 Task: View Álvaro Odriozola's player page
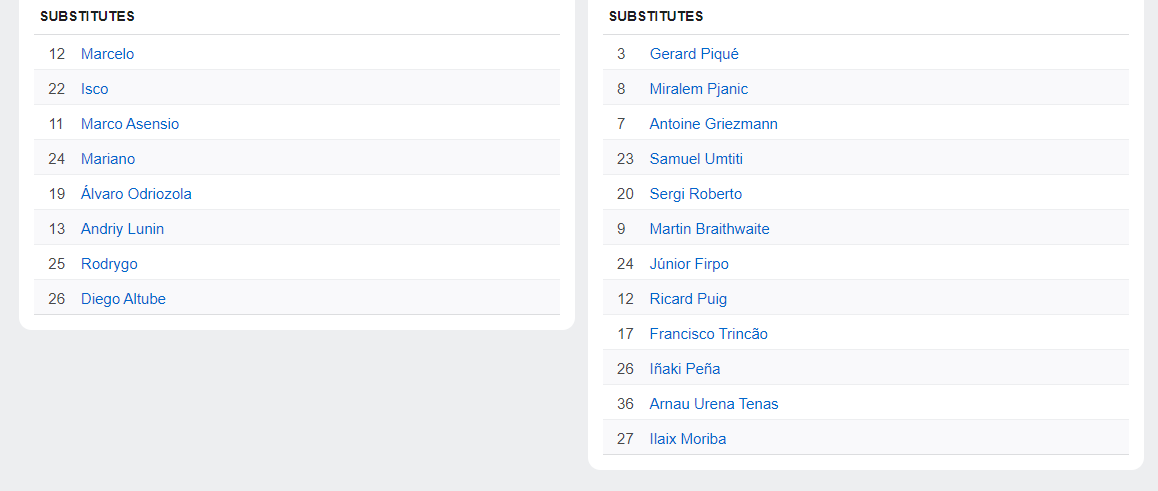pyautogui.click(x=136, y=194)
